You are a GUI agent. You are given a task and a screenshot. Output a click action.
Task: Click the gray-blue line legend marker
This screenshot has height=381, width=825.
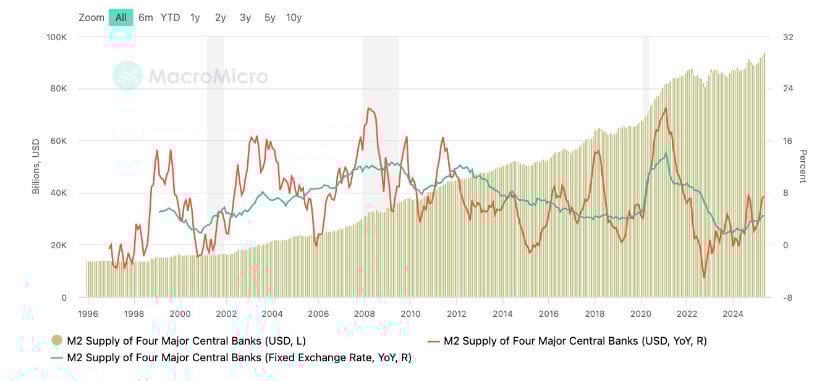[57, 358]
